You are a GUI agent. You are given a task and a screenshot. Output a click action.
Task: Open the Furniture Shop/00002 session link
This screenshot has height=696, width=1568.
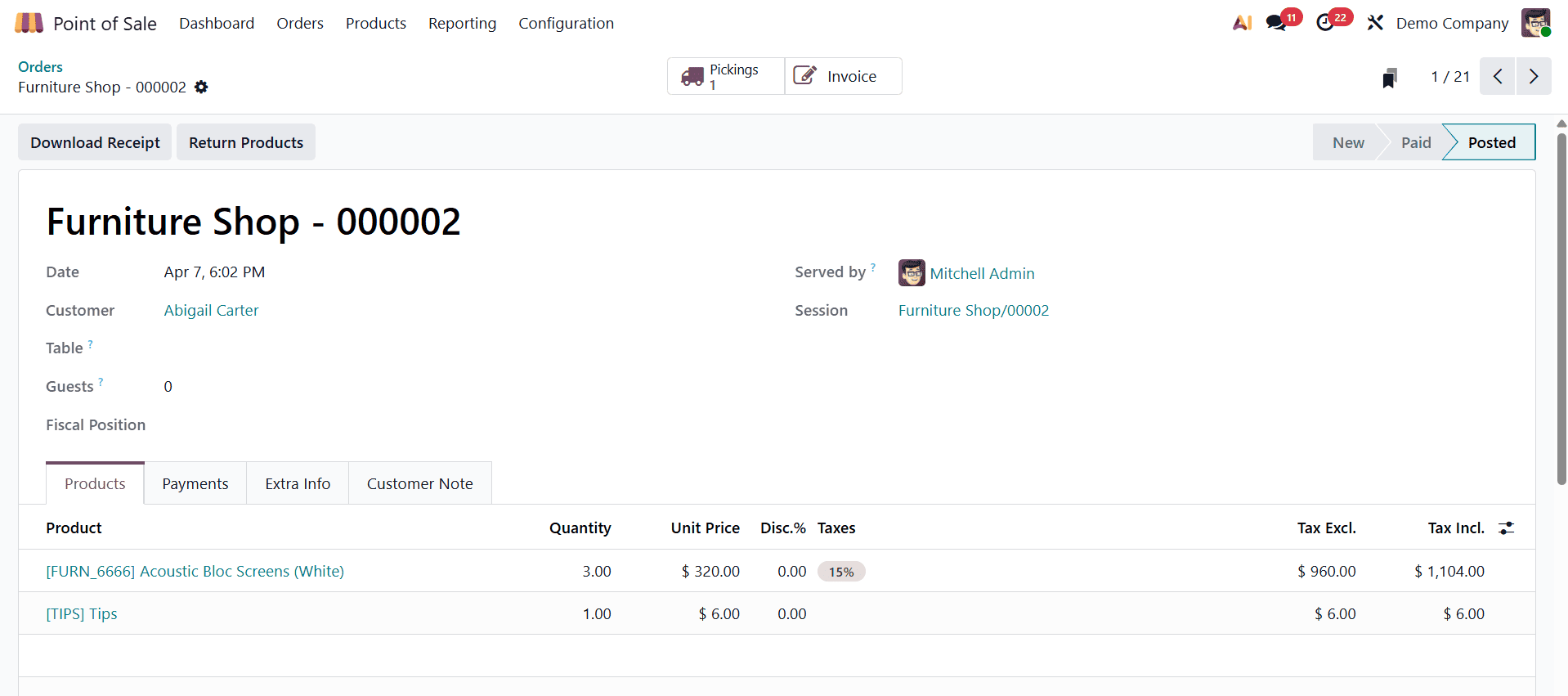(973, 310)
